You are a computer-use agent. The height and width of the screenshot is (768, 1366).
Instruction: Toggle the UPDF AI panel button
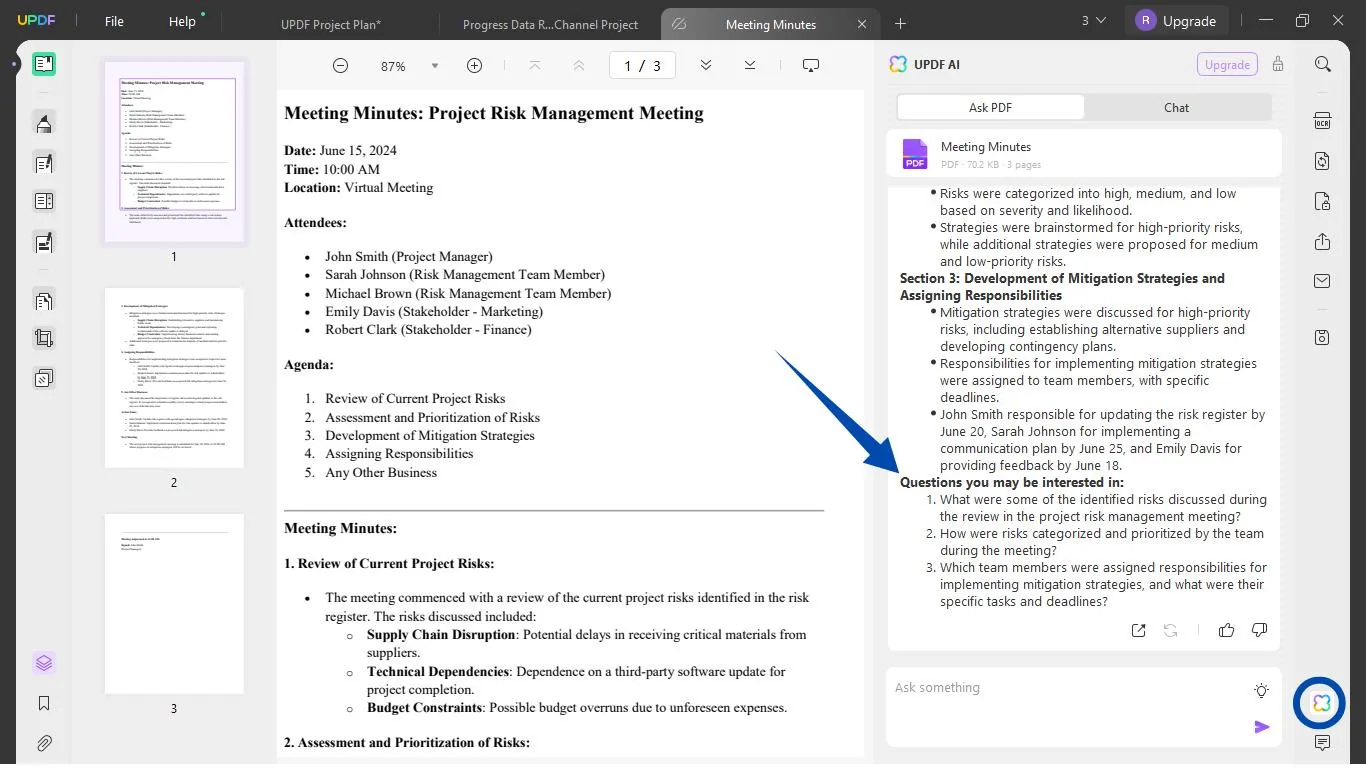tap(1322, 703)
